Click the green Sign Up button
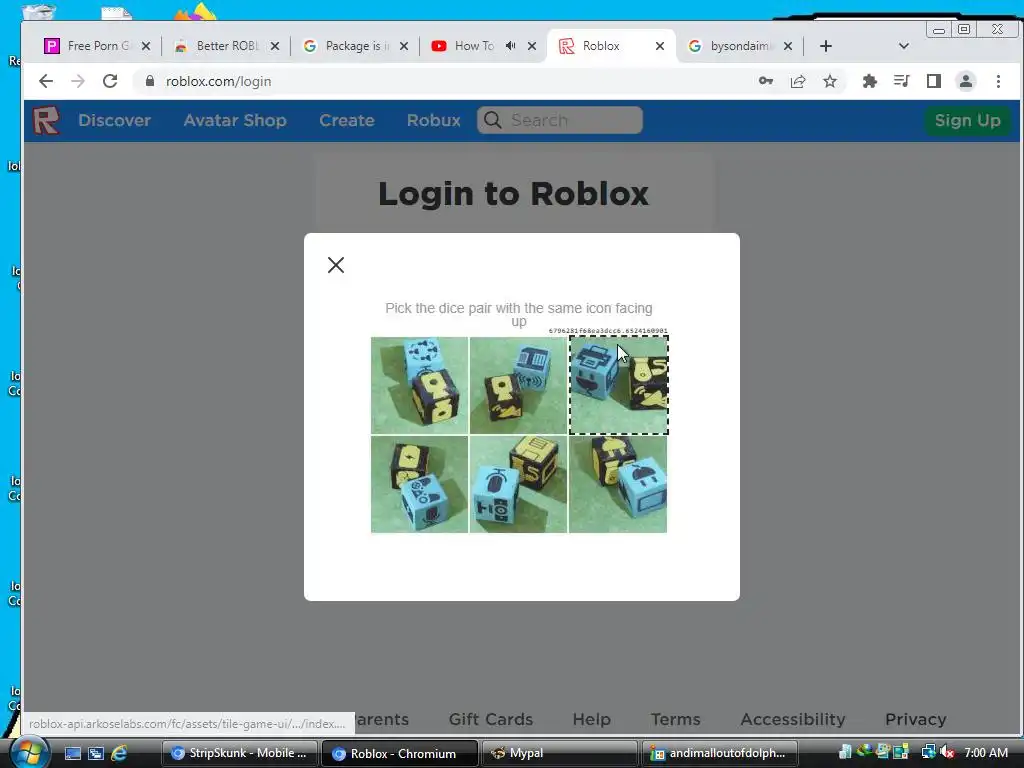The width and height of the screenshot is (1024, 768). [x=967, y=120]
